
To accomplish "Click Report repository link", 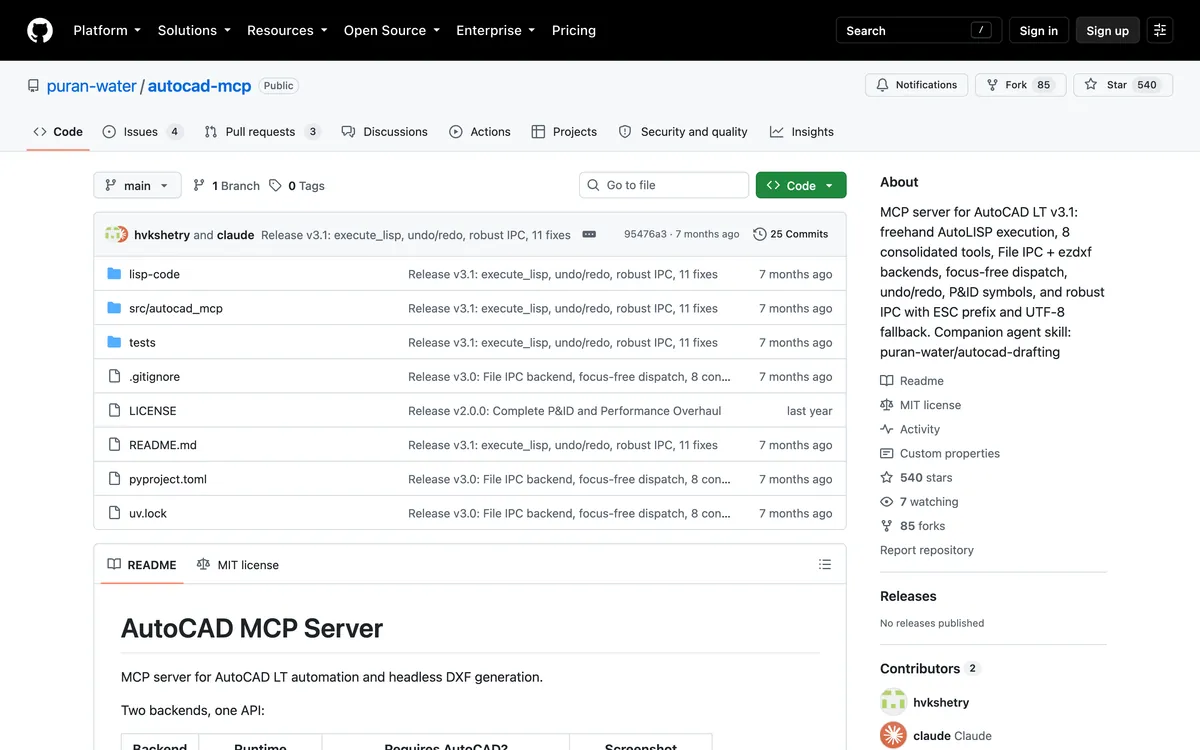I will click(x=927, y=550).
